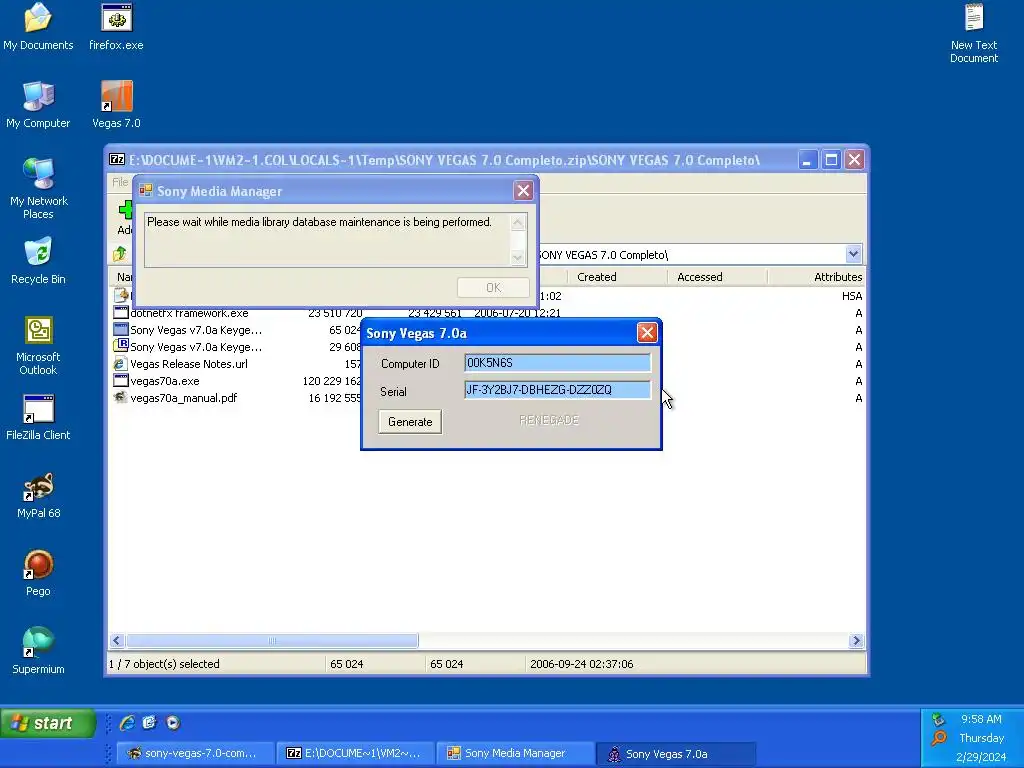Click scroll-down arrow in Media Manager message box
Screen dimensions: 1024x768
click(x=518, y=257)
